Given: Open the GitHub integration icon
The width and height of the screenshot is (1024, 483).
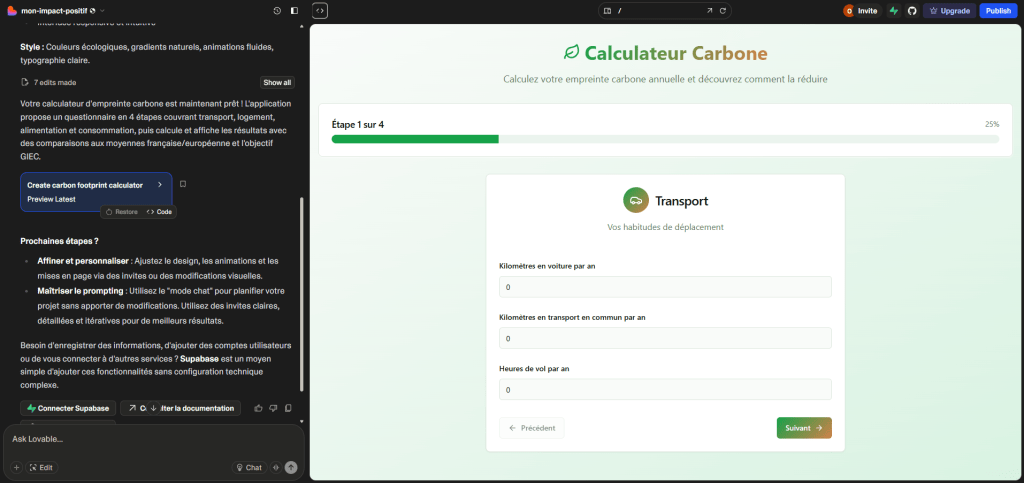Looking at the screenshot, I should coord(911,10).
